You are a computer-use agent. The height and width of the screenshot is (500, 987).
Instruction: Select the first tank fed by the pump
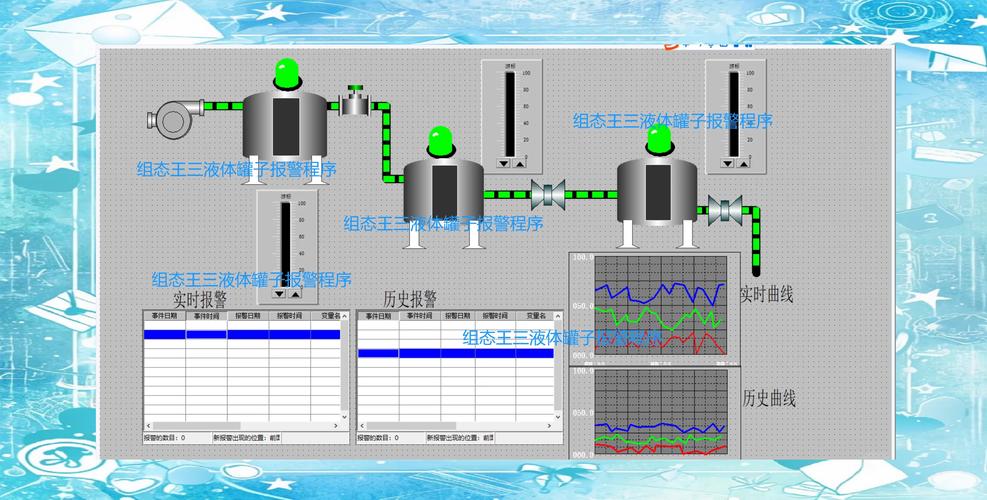point(285,137)
